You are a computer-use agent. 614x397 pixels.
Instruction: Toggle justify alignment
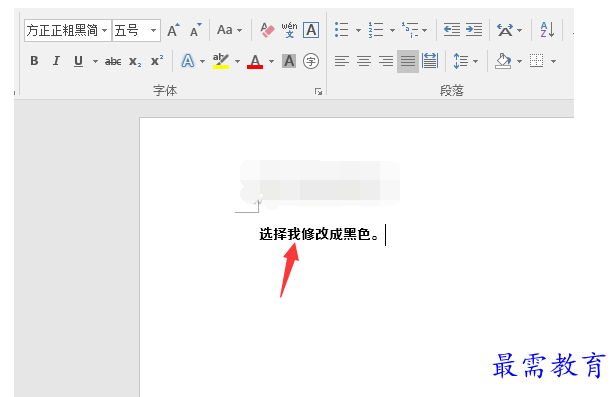[408, 61]
